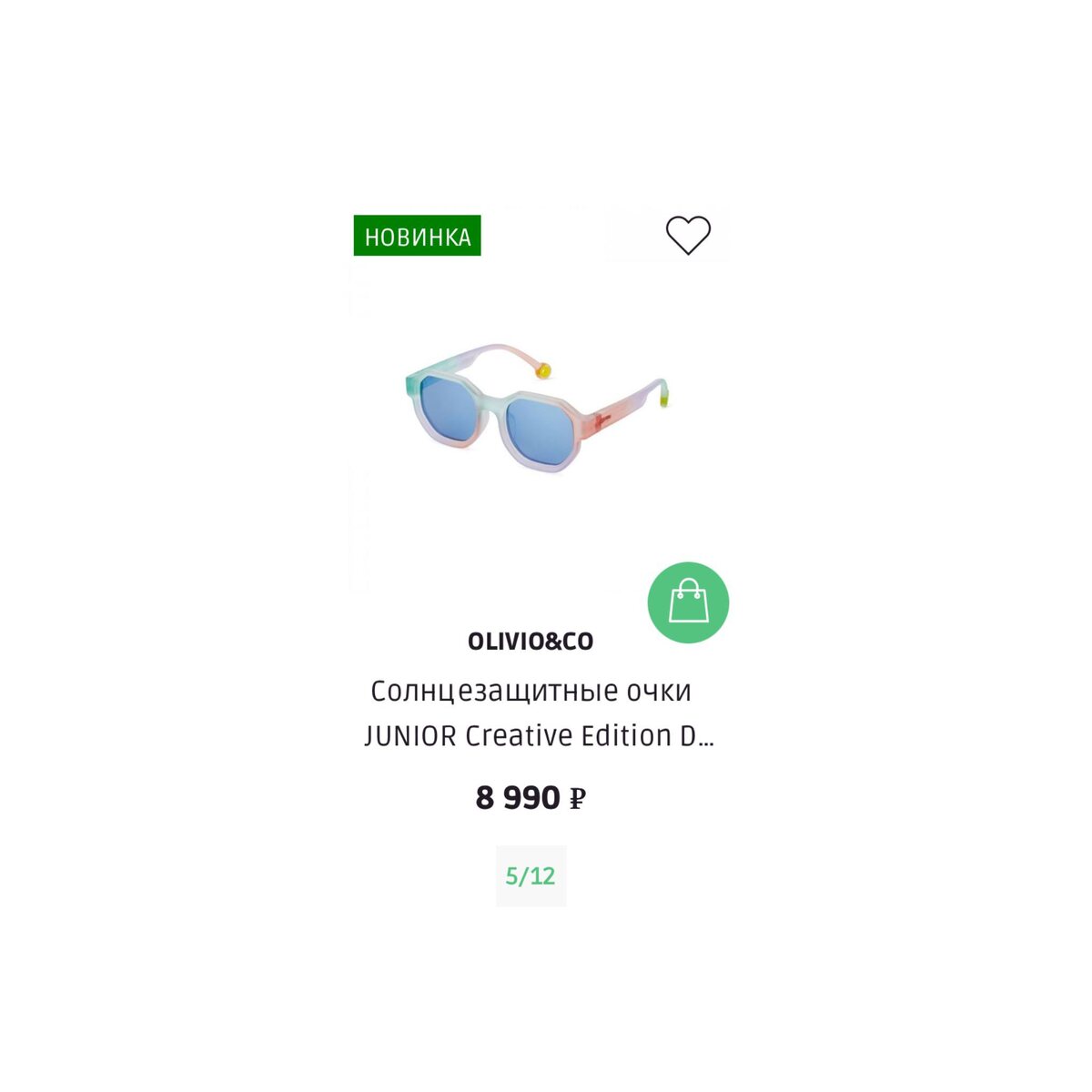Click the 8 990 price
Screen dimensions: 1092x1092
point(518,798)
